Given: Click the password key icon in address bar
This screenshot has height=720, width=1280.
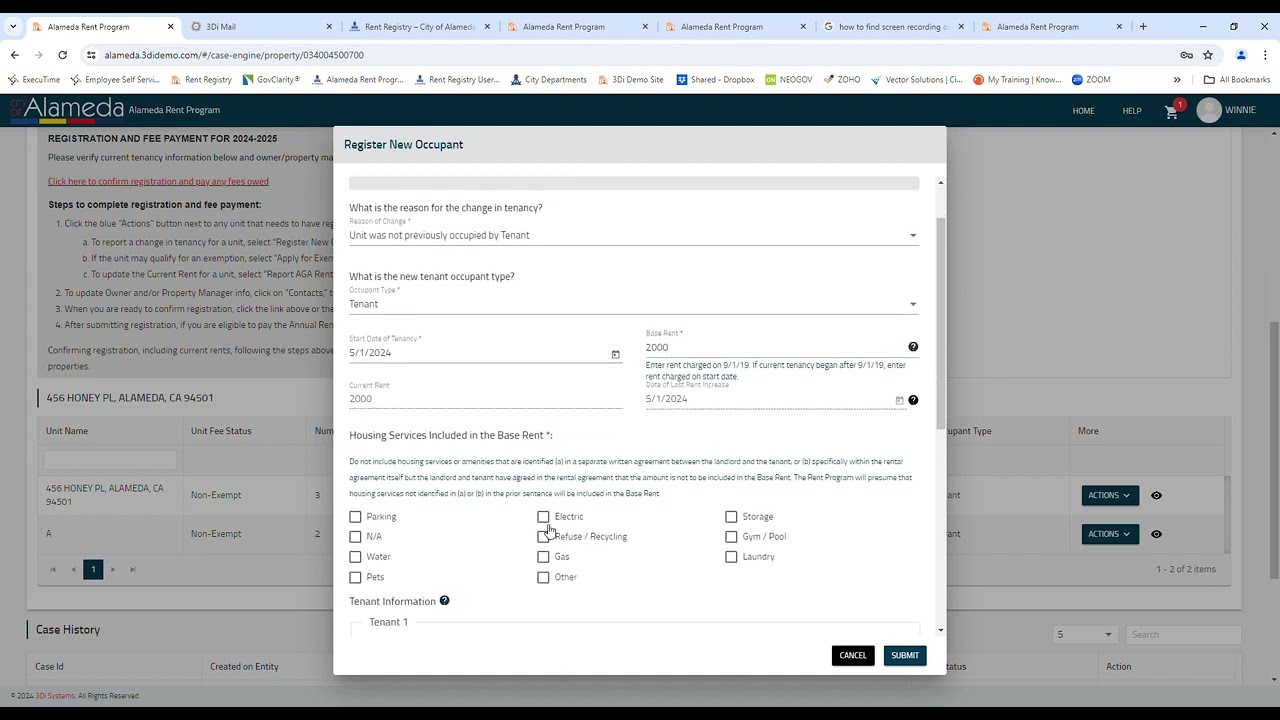Looking at the screenshot, I should pyautogui.click(x=1186, y=55).
